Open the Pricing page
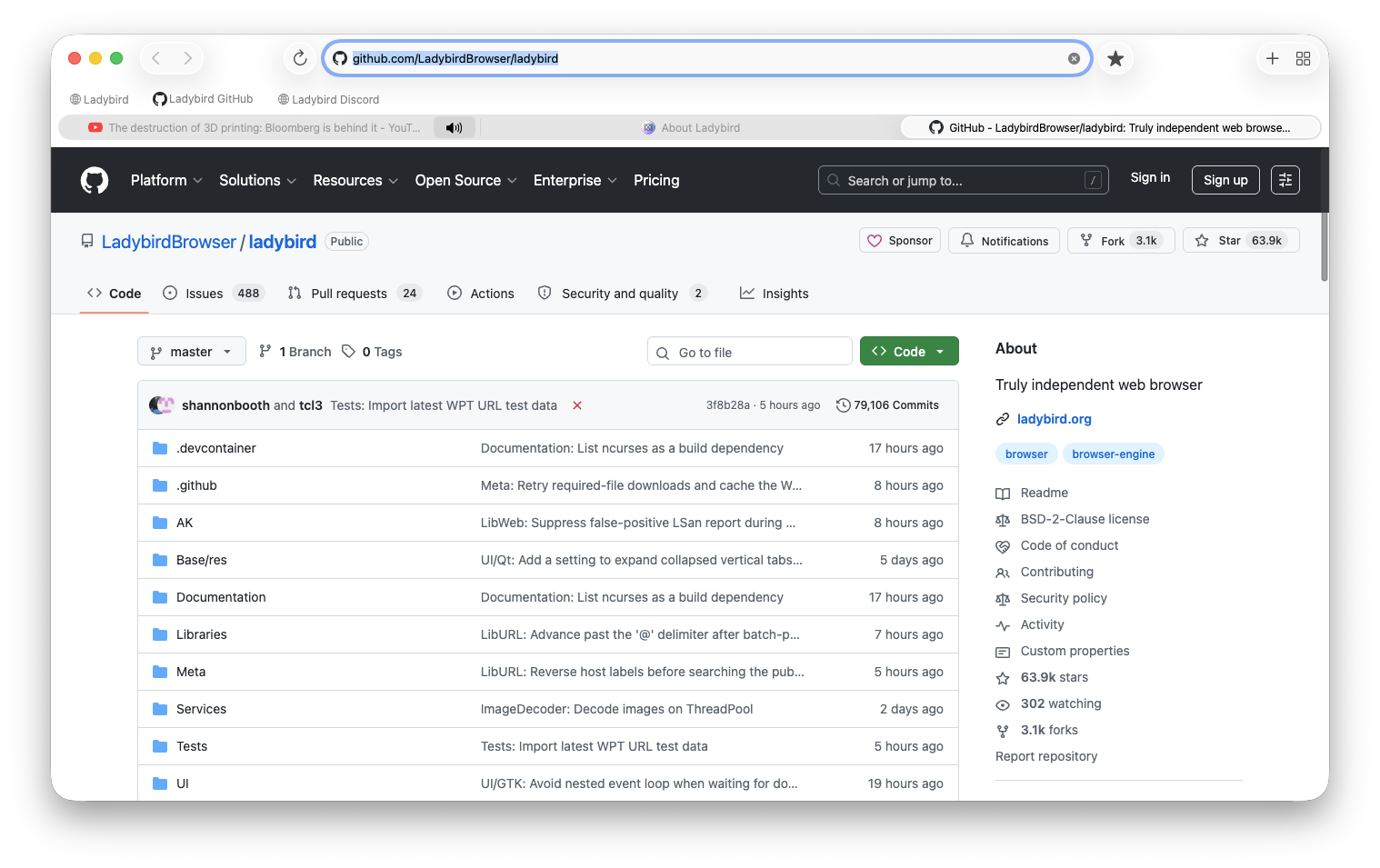The width and height of the screenshot is (1380, 868). pyautogui.click(x=656, y=180)
